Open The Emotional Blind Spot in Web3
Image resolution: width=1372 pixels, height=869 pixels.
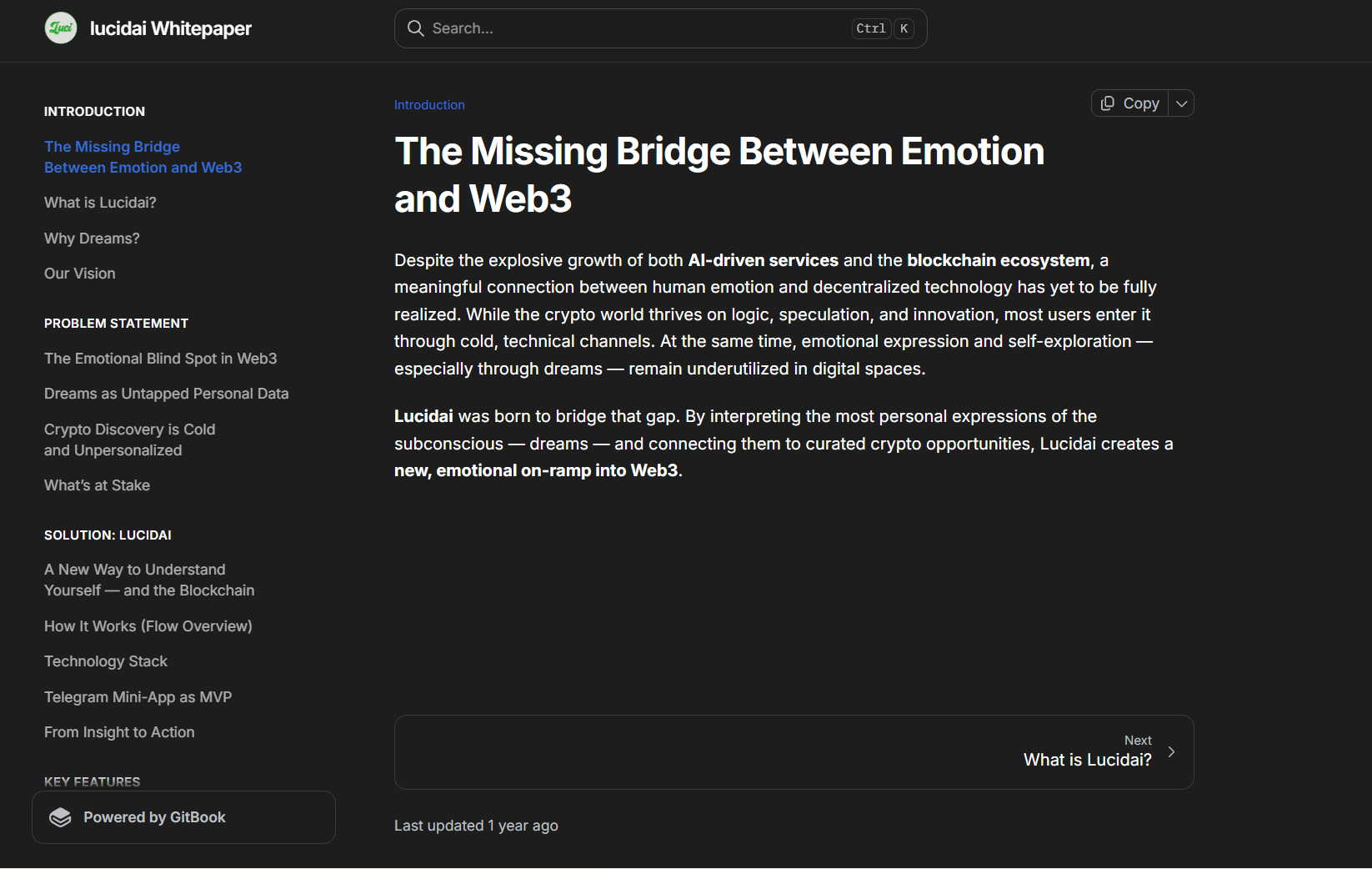point(161,359)
